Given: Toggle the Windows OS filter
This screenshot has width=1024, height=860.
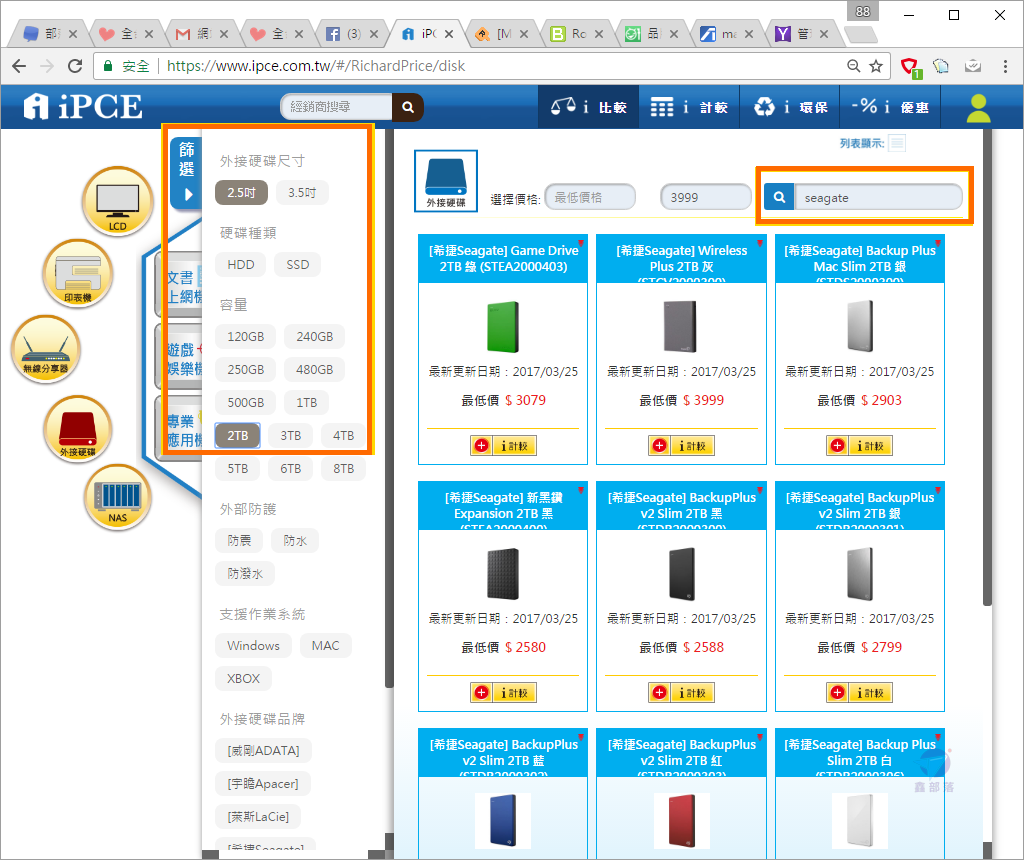Looking at the screenshot, I should [x=253, y=646].
